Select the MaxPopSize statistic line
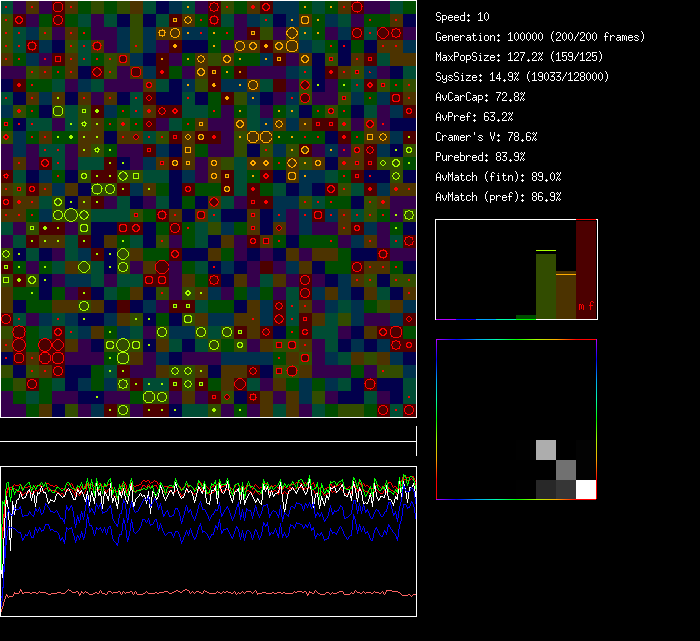 point(518,57)
